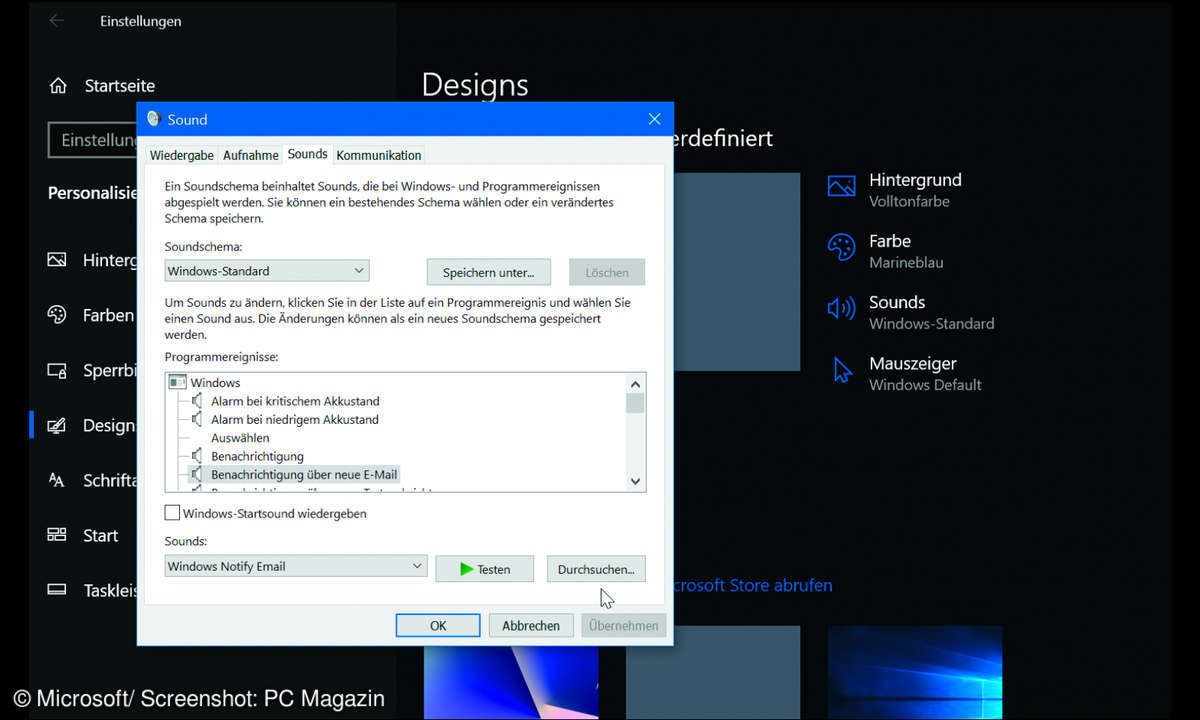Open the Sounds dropdown showing Windows Notify Email
Image resolution: width=1200 pixels, height=720 pixels.
(x=296, y=566)
